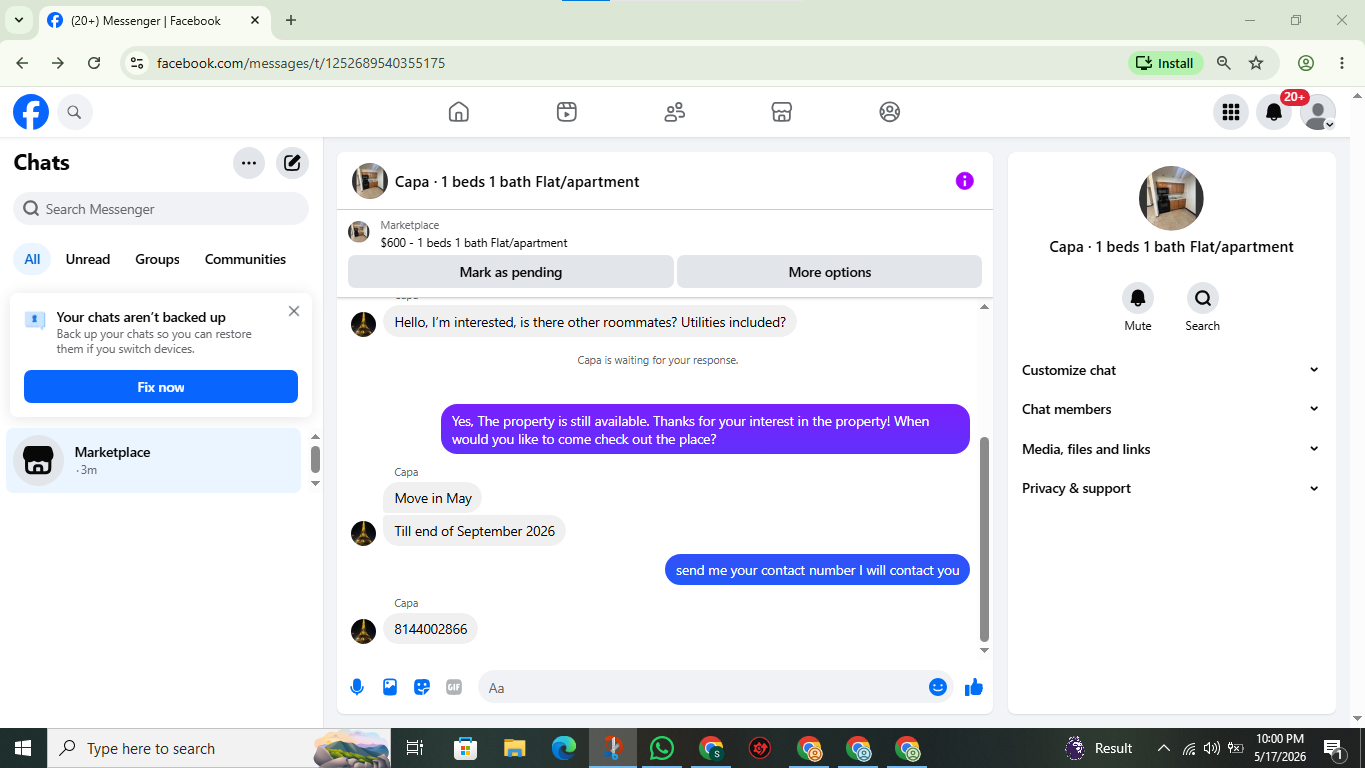Expand Media, files and links section
Screen dimensions: 1365x768
tap(1171, 449)
